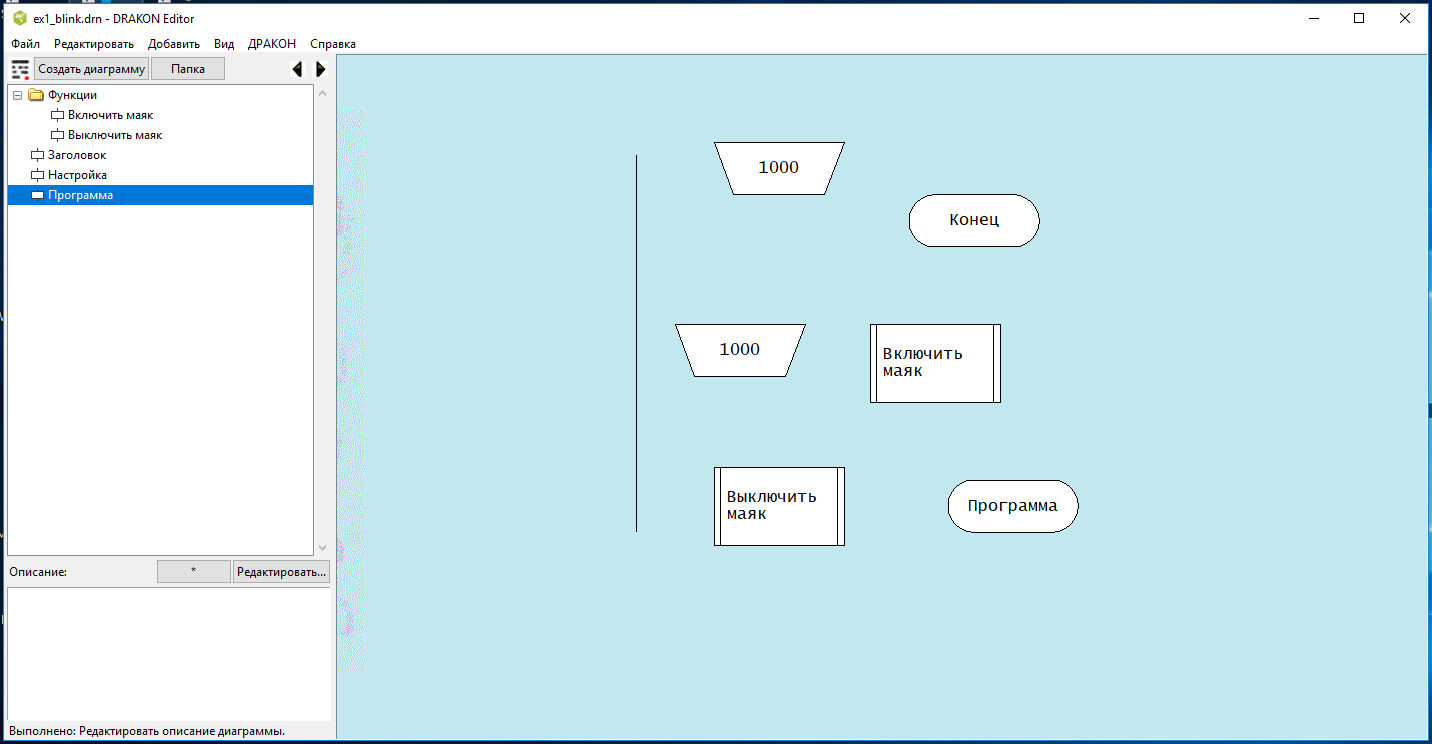Viewport: 1432px width, 744px height.
Task: Select the upper 1000 timer icon on canvas
Action: coord(779,168)
